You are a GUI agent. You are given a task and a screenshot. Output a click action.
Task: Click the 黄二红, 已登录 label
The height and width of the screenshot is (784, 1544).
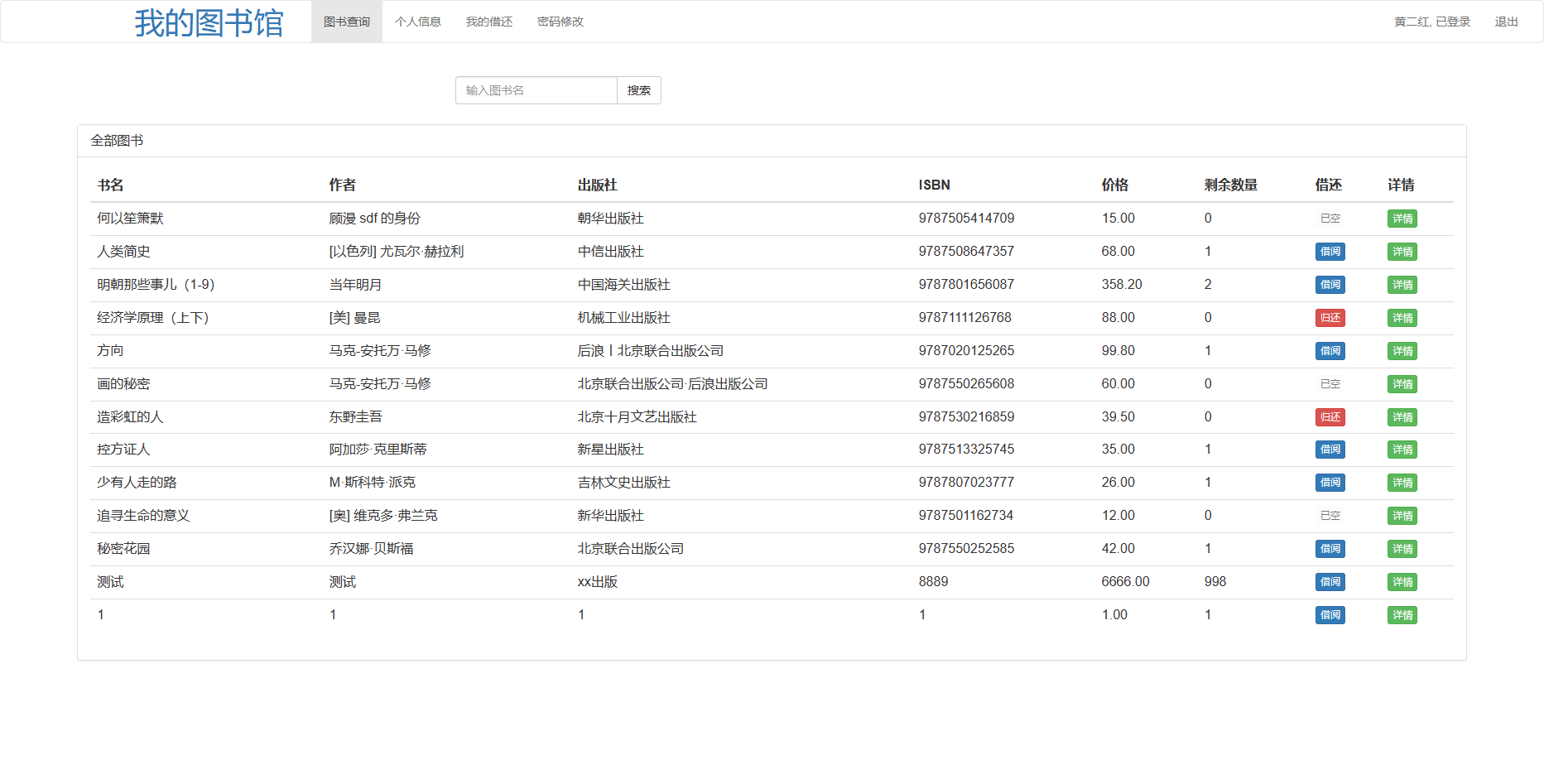(x=1431, y=22)
